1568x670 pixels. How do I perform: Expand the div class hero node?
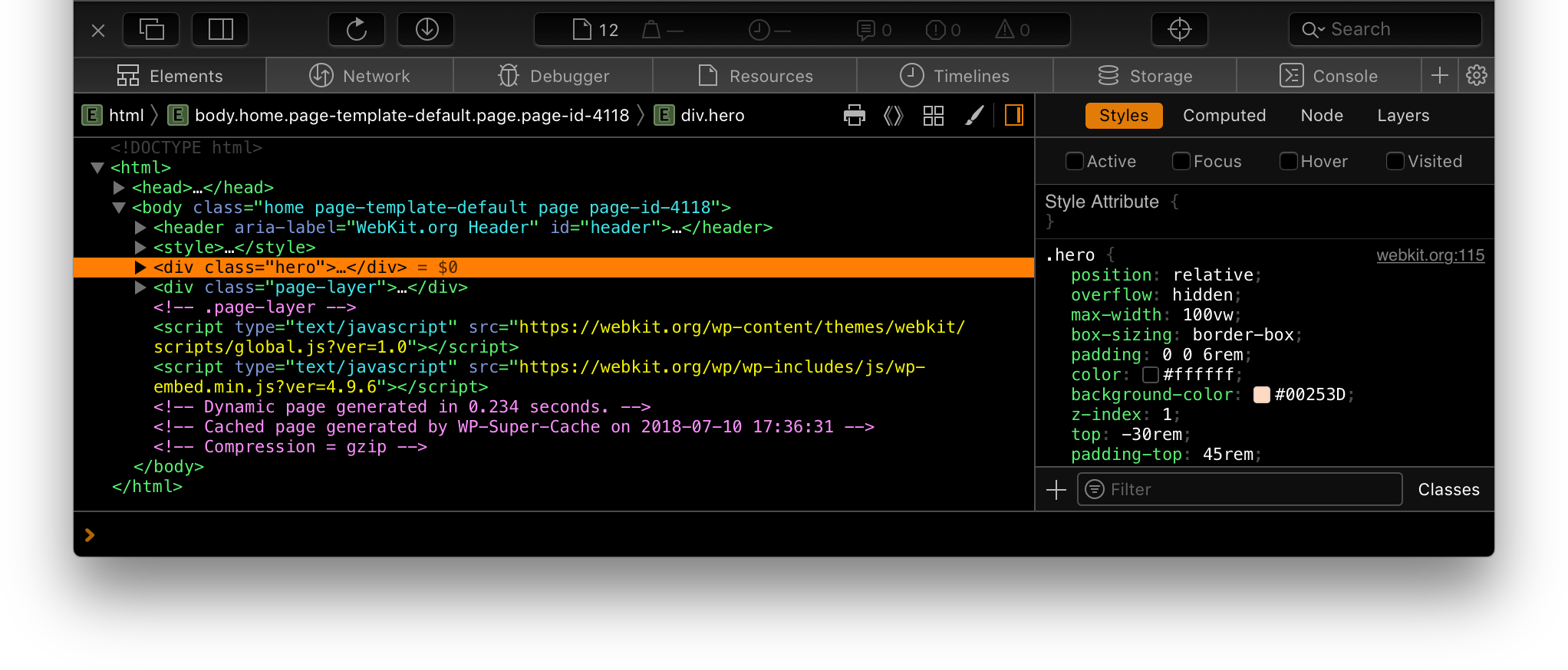[x=140, y=267]
